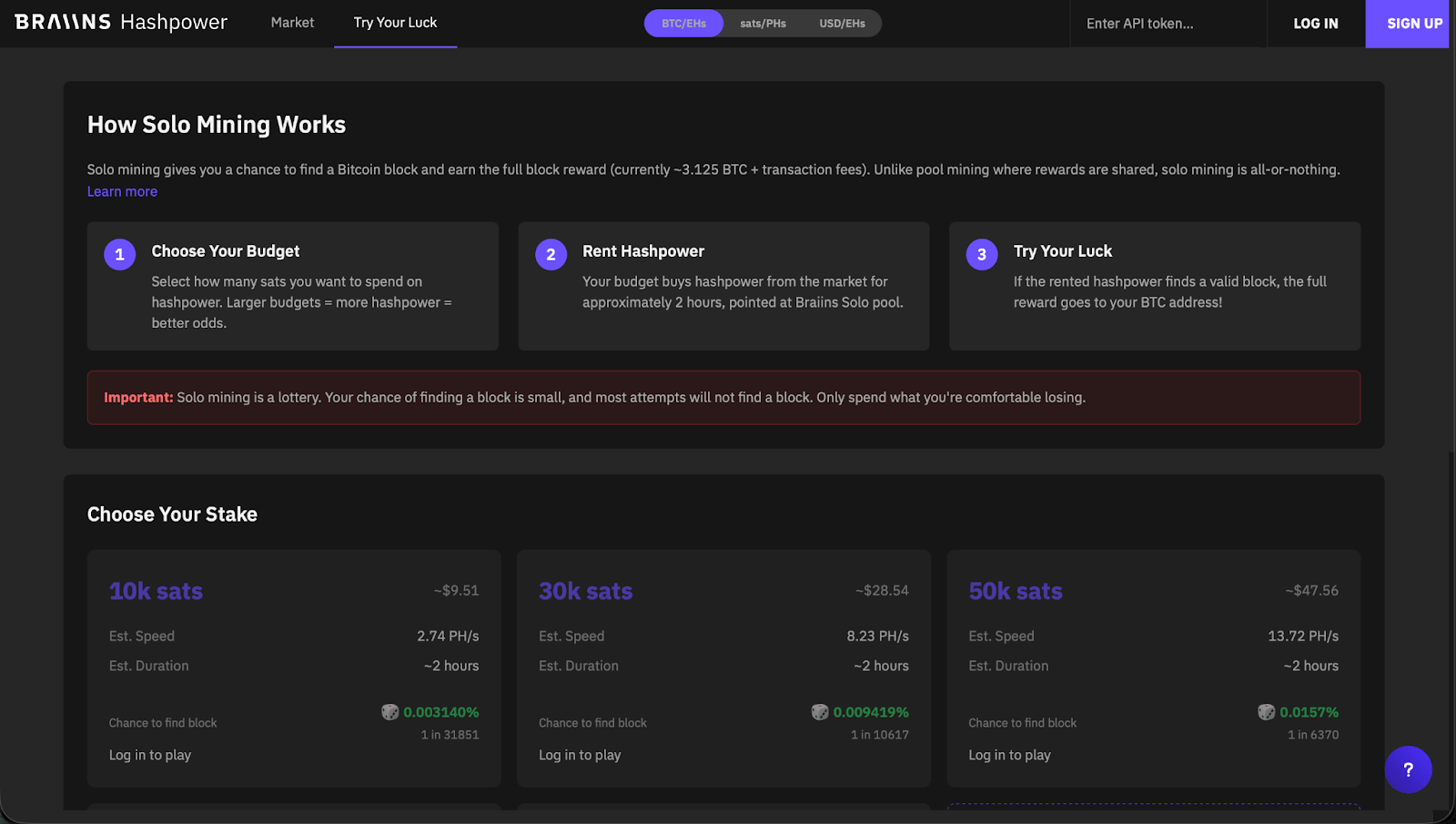This screenshot has height=824, width=1456.
Task: Open the help question mark button
Action: (x=1408, y=769)
